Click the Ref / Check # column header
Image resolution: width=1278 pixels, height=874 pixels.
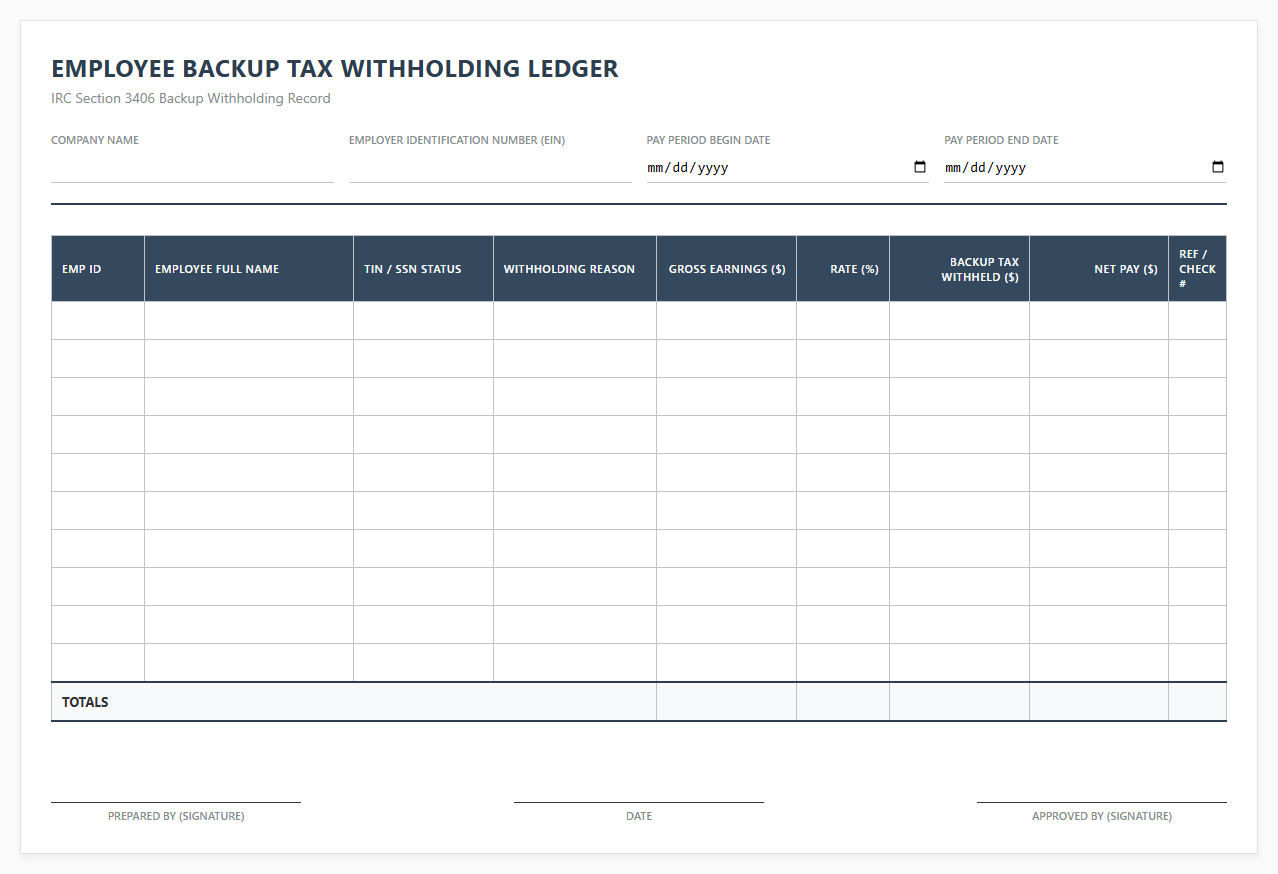[x=1198, y=269]
